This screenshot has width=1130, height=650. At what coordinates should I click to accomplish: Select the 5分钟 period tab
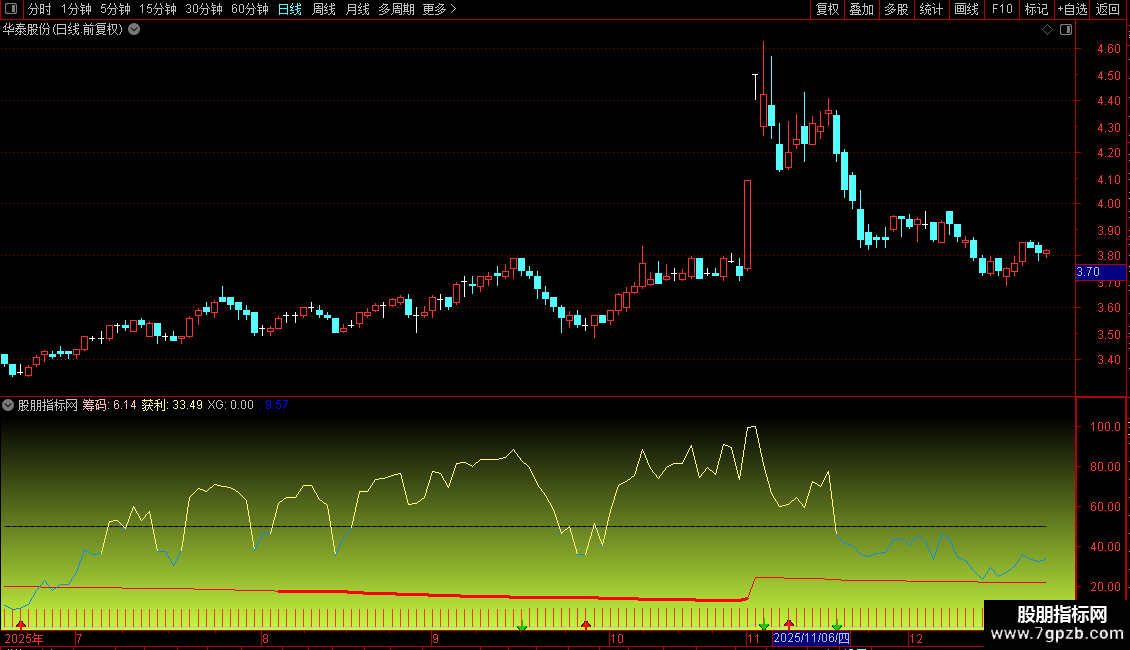click(115, 9)
